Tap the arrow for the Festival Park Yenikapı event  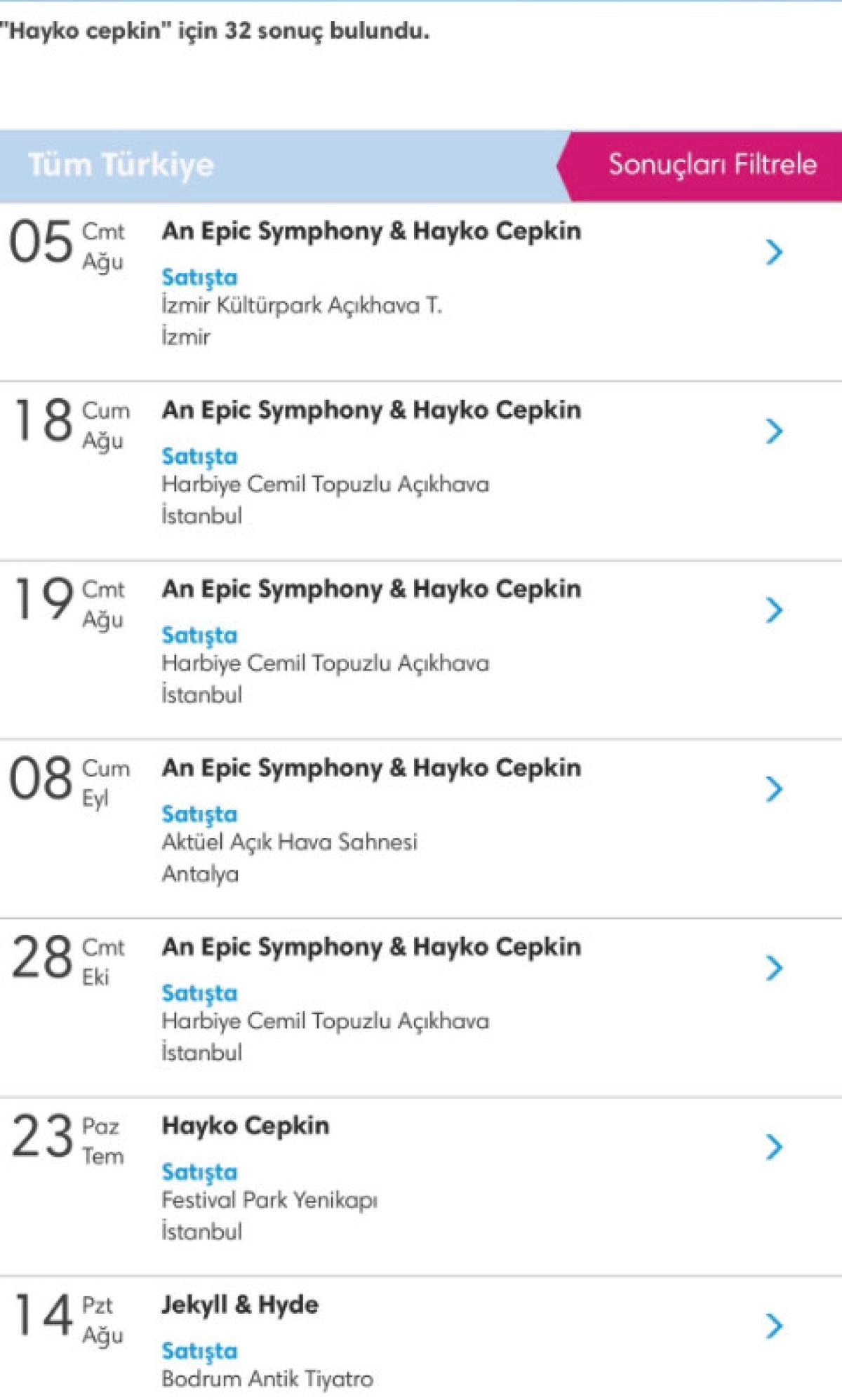773,1146
